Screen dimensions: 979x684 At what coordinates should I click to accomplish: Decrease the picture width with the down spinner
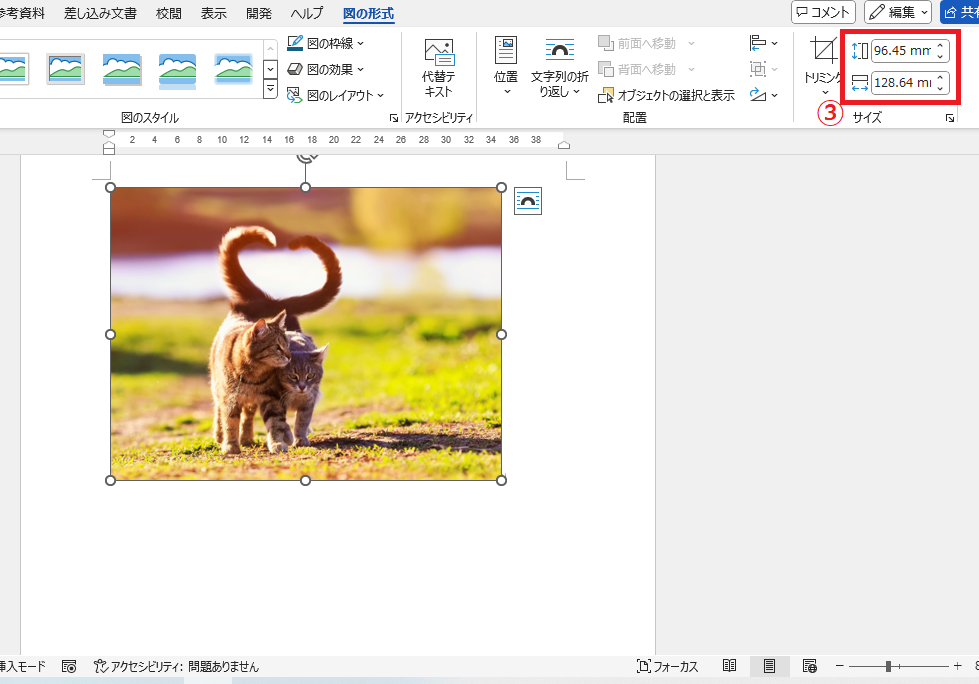tap(940, 87)
